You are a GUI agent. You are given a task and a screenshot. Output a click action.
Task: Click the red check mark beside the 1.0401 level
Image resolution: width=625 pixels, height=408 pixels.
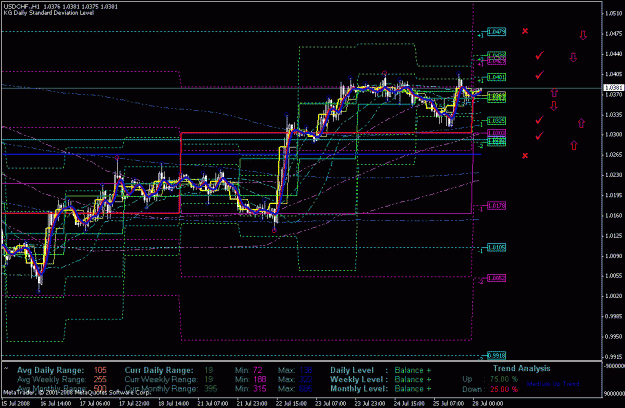click(x=540, y=75)
